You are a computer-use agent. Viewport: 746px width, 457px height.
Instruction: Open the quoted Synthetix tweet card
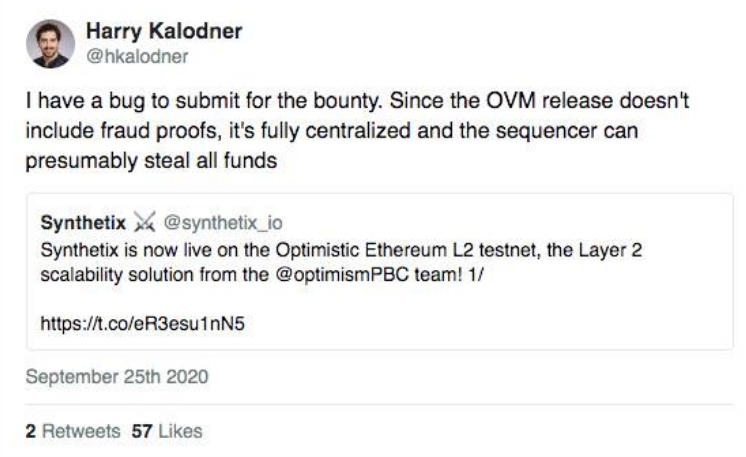tap(380, 272)
